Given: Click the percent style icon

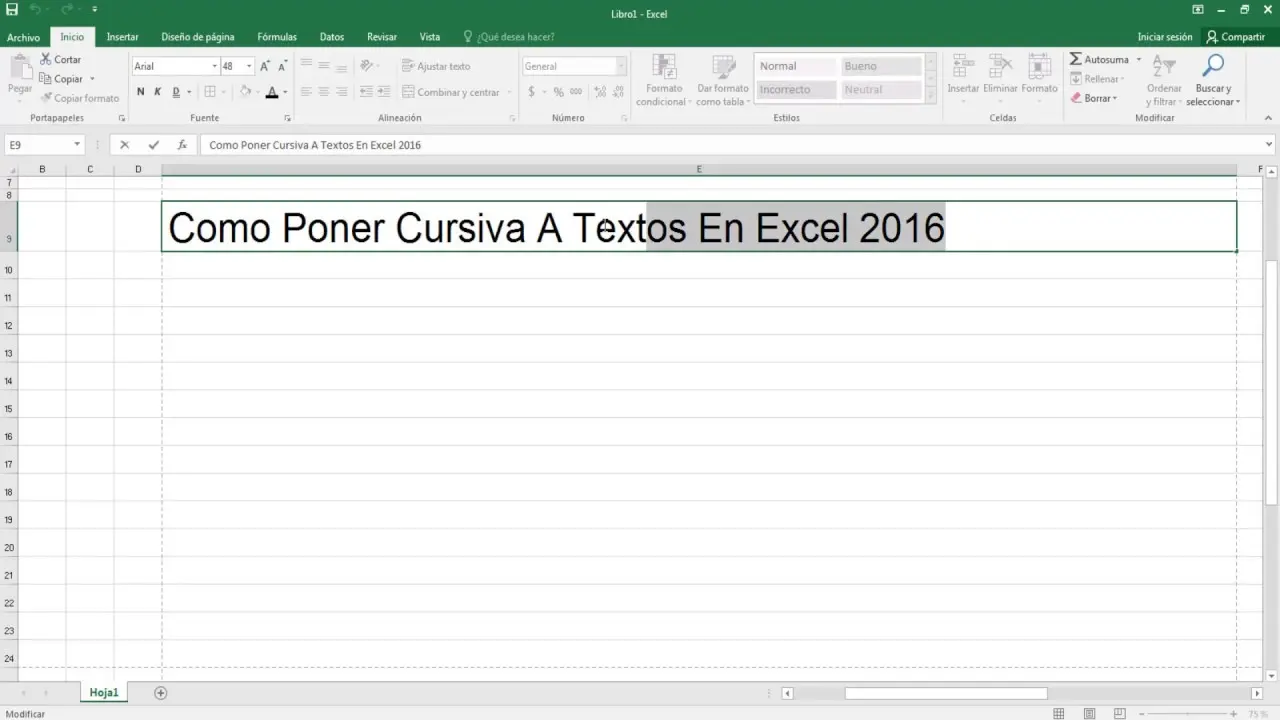Looking at the screenshot, I should point(558,91).
